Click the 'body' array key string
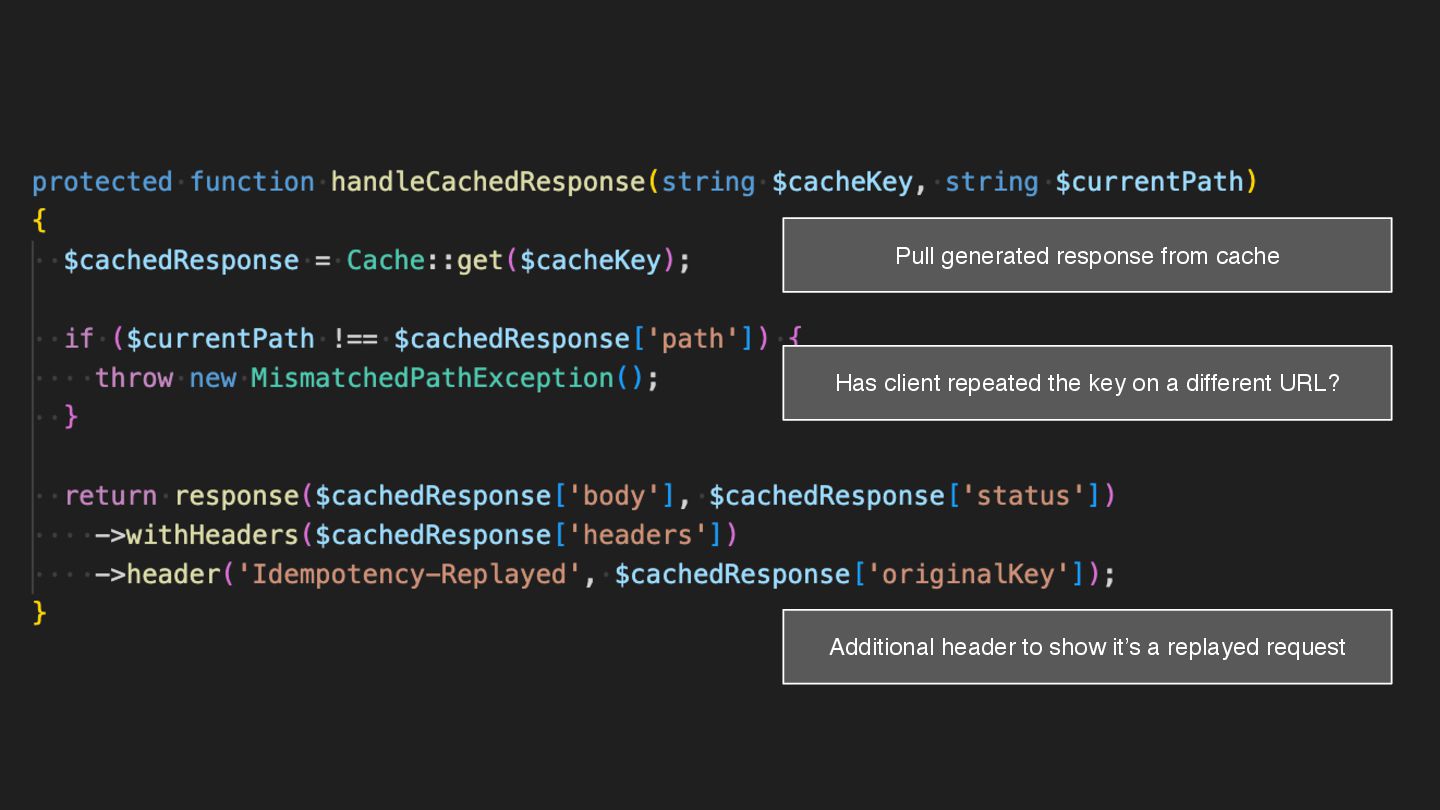 613,496
